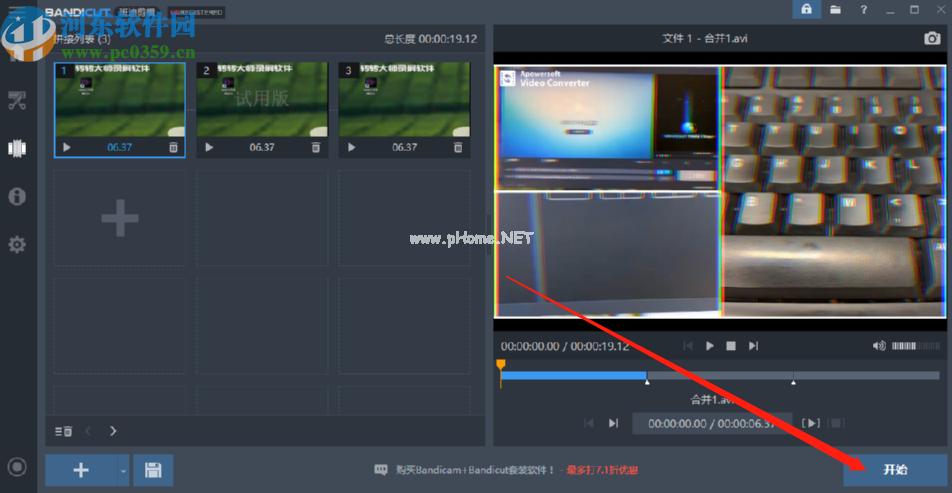This screenshot has height=493, width=952.
Task: Click the 开始 start button
Action: coord(895,470)
